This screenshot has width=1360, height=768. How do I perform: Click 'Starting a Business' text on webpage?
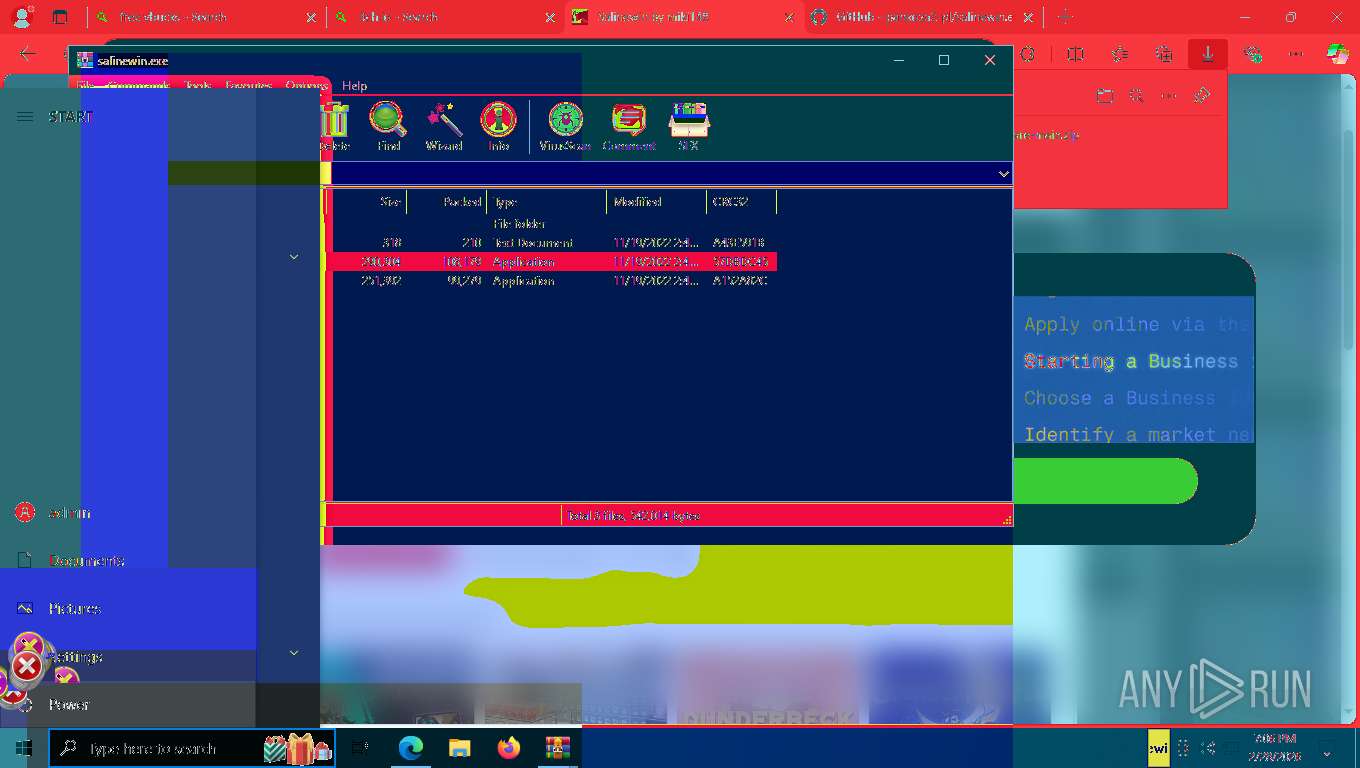tap(1131, 361)
